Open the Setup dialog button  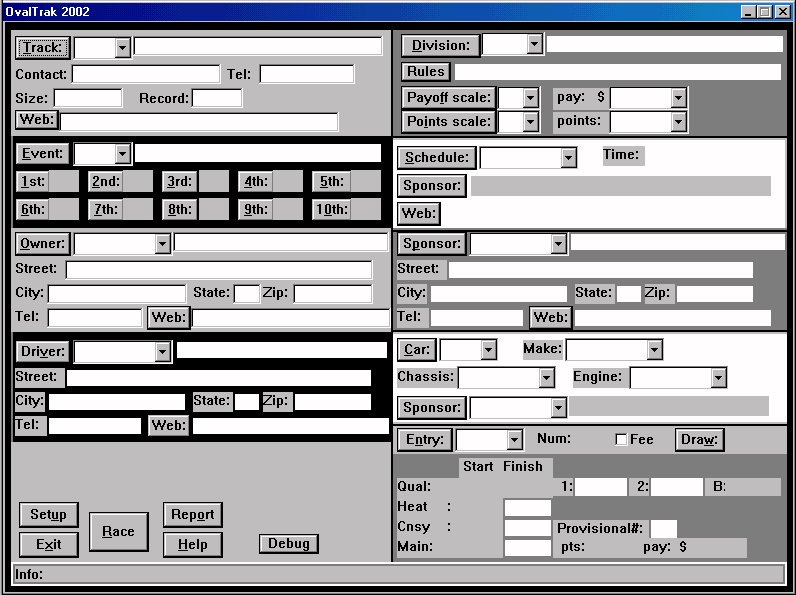pos(48,515)
